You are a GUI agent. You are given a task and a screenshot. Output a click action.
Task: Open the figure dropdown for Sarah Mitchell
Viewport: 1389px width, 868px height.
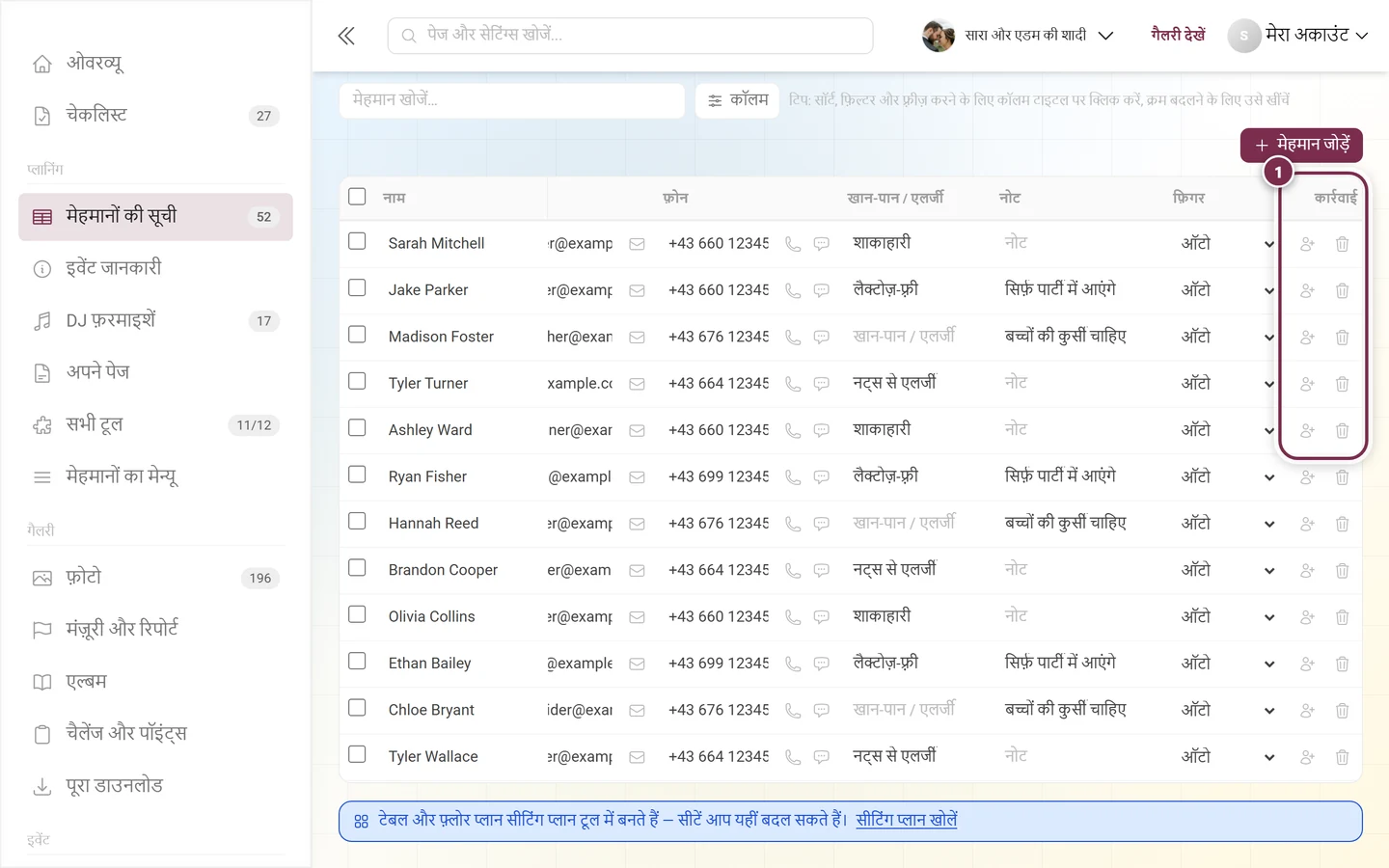click(1227, 244)
